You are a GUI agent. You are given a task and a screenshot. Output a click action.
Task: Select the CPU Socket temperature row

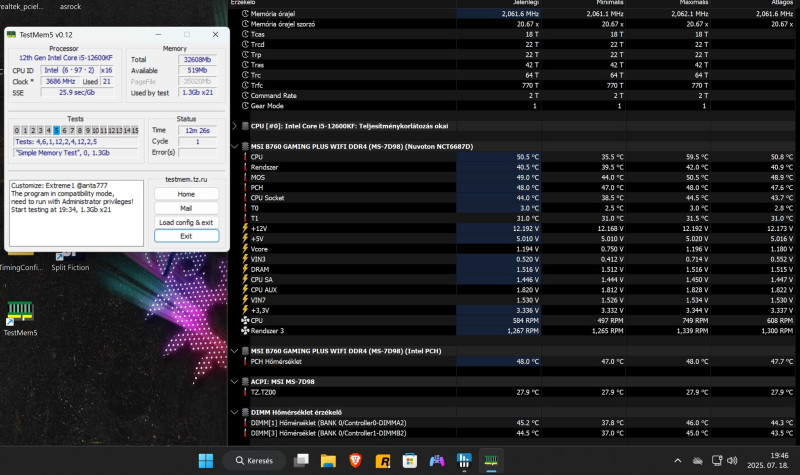click(514, 198)
